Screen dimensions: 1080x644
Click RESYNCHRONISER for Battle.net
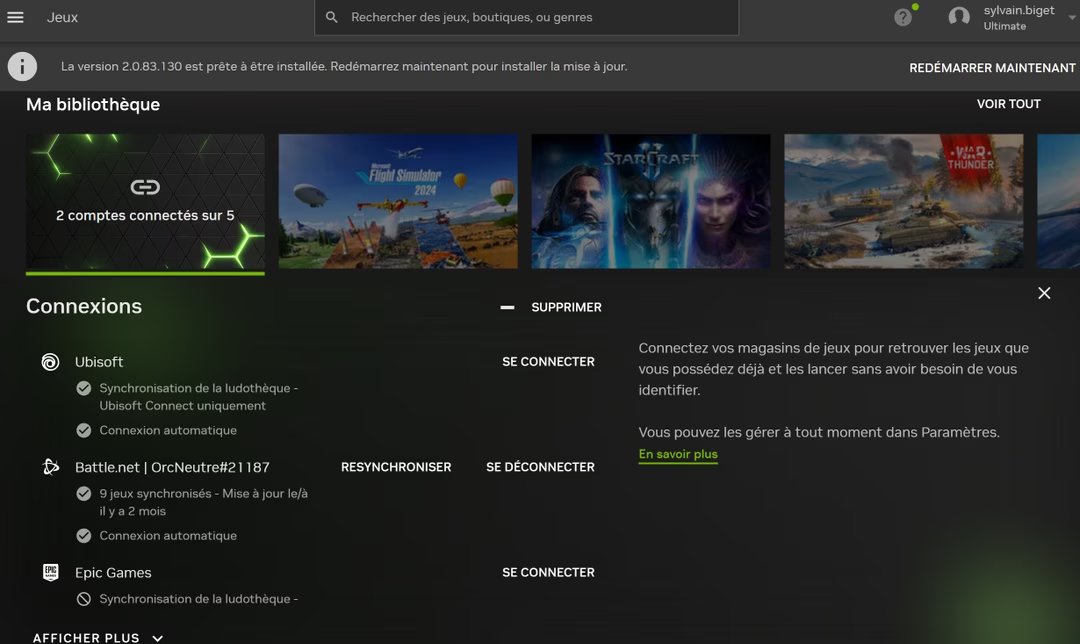tap(395, 466)
